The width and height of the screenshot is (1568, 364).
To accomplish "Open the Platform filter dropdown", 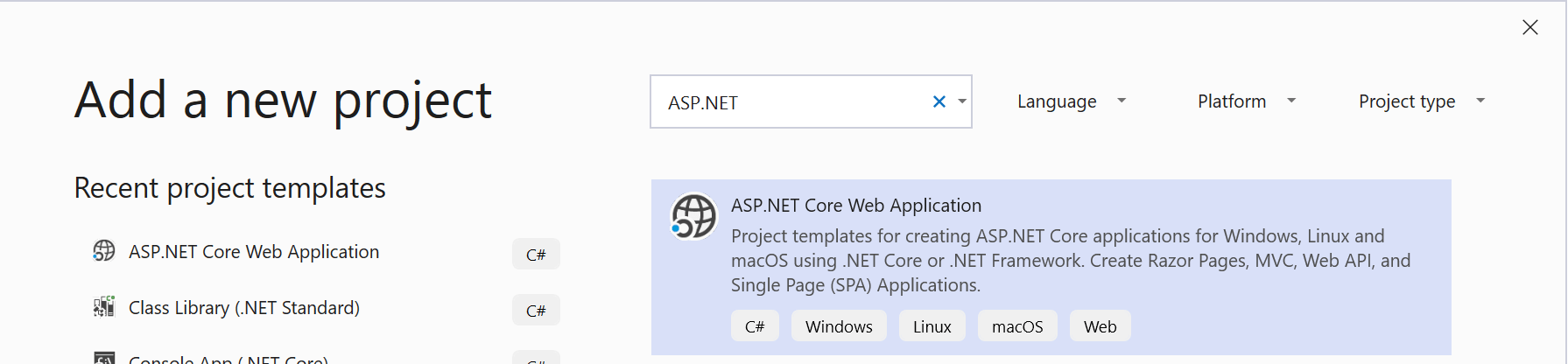I will click(x=1247, y=101).
